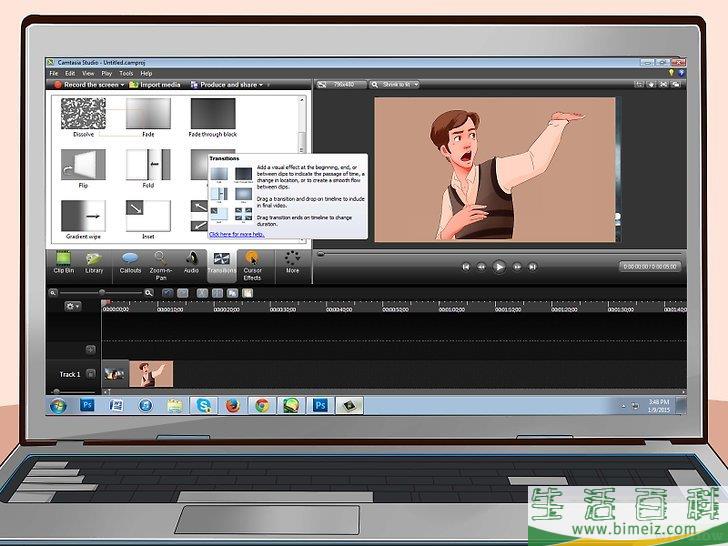Open the View menu

click(88, 73)
